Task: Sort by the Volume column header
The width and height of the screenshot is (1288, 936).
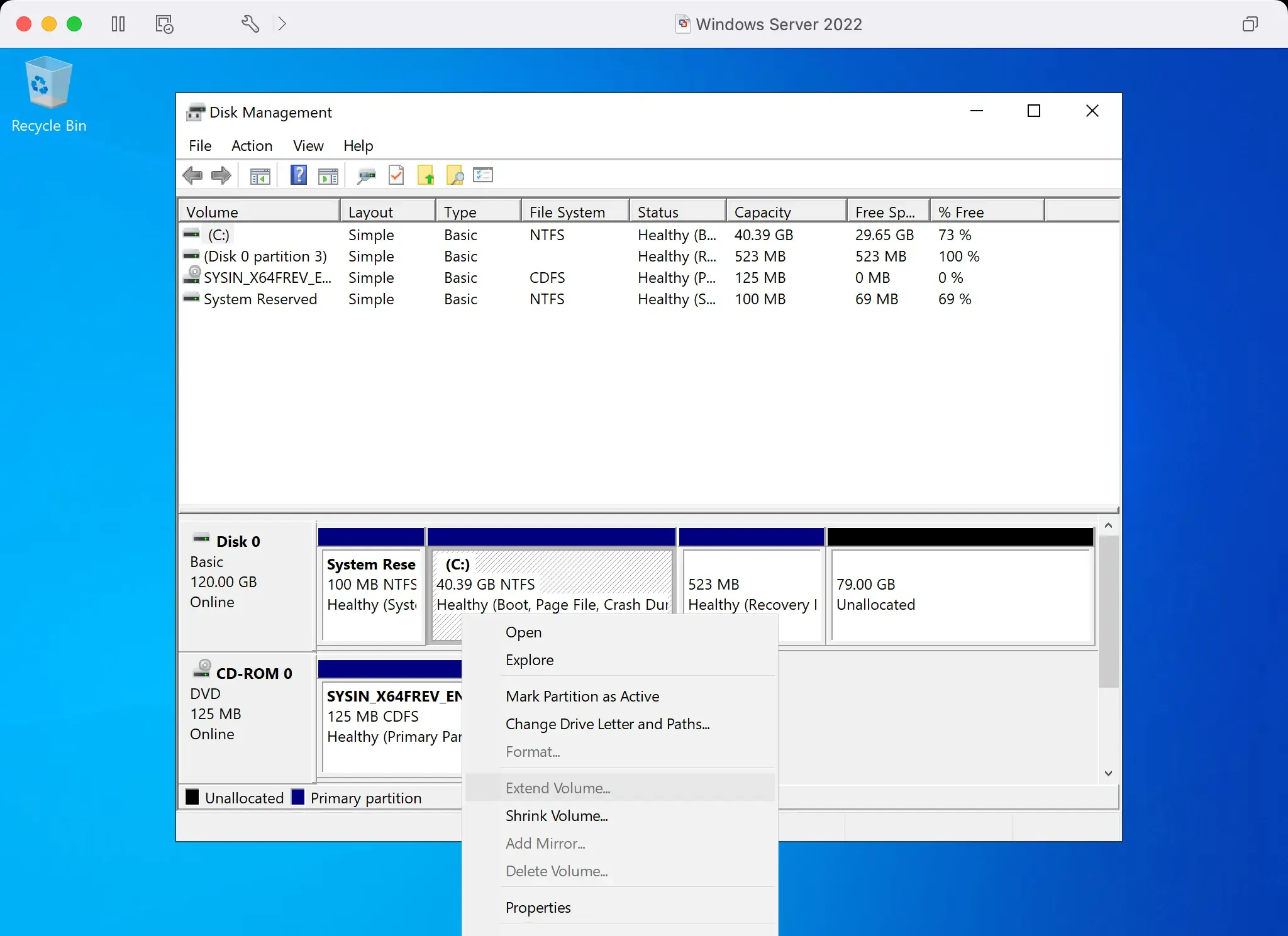Action: click(x=260, y=212)
